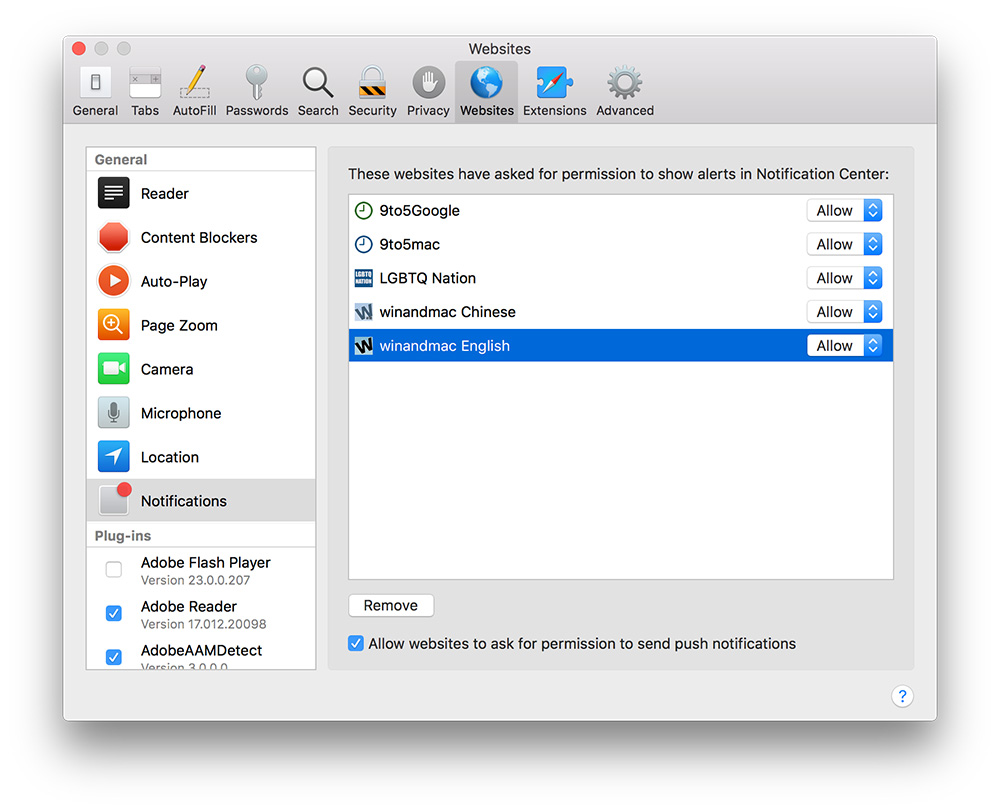Uncheck the Adobe Reader plug-in checkbox

[114, 614]
